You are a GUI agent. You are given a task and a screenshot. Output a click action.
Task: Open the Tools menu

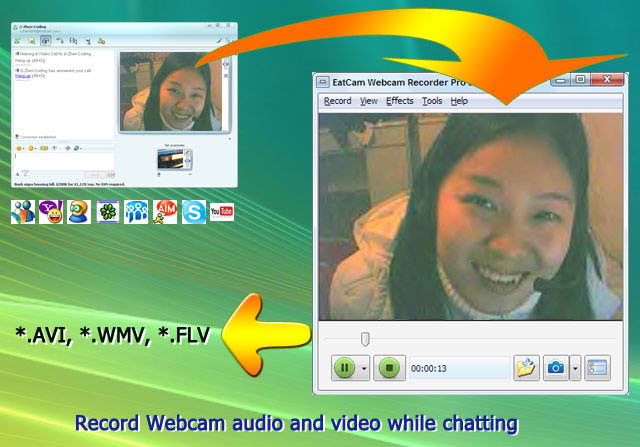(431, 101)
